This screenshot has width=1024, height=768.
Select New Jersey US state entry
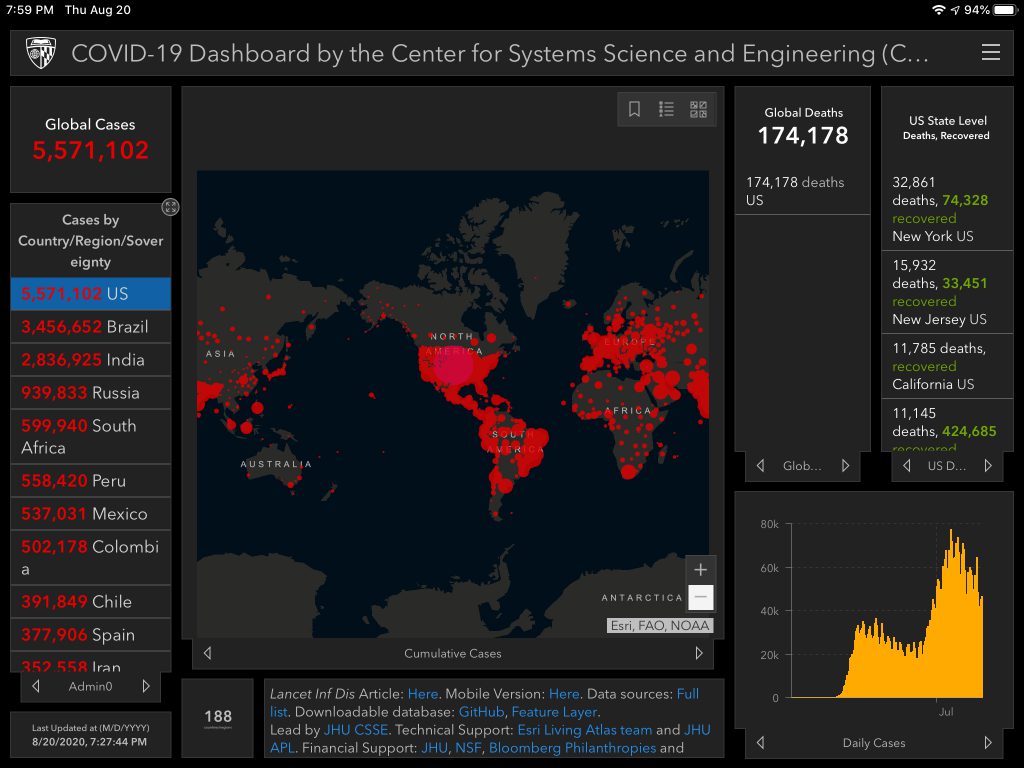[947, 292]
